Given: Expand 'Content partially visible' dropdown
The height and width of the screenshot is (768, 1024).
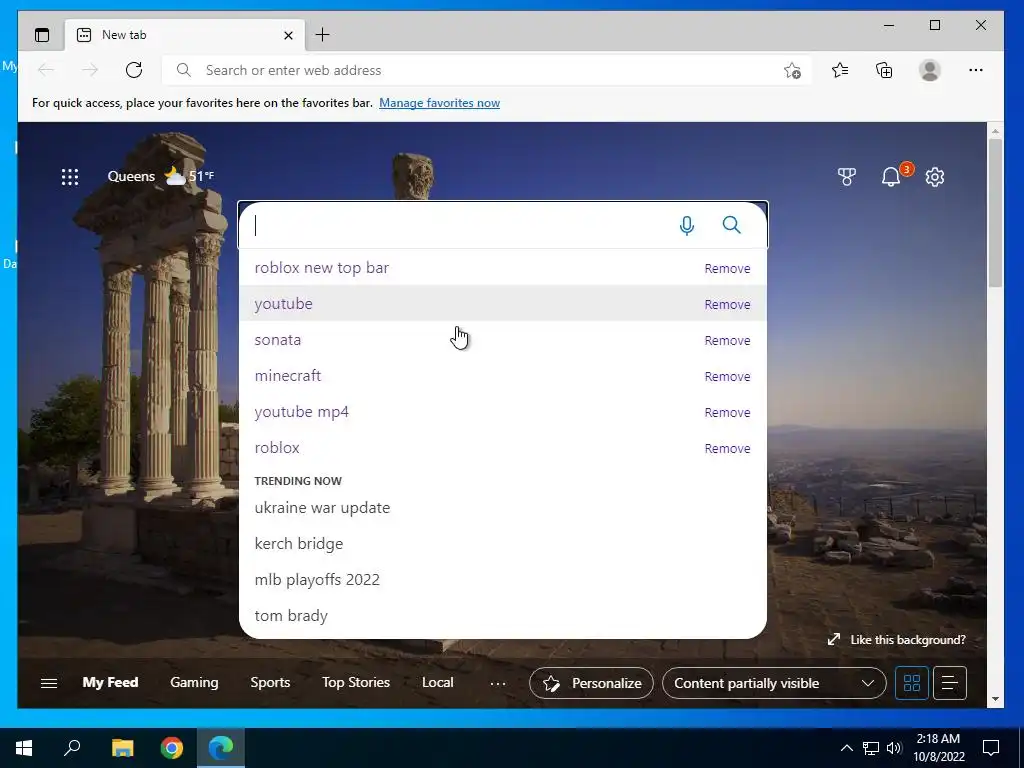Looking at the screenshot, I should coord(774,683).
